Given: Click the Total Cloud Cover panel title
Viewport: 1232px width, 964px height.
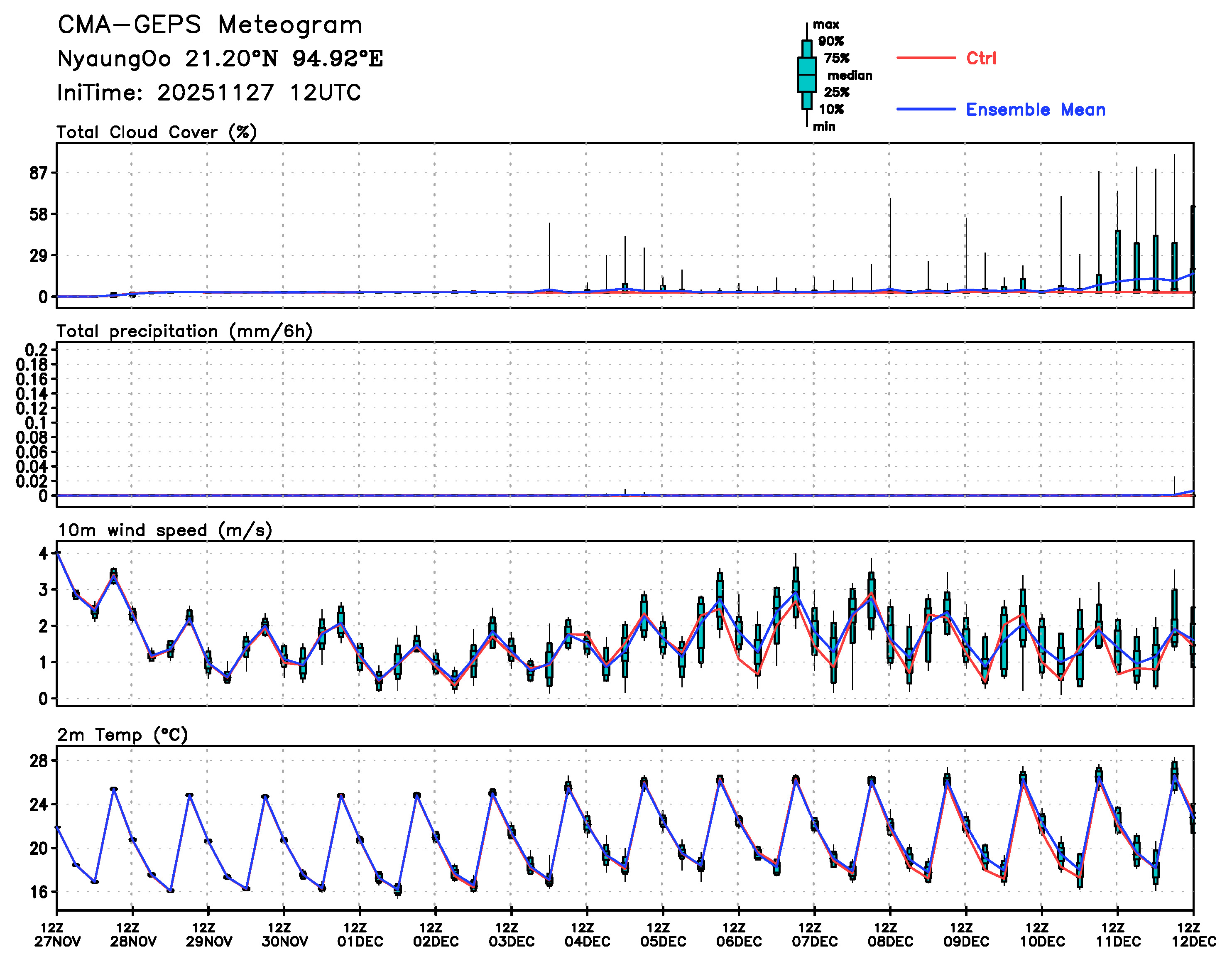Looking at the screenshot, I should point(157,132).
